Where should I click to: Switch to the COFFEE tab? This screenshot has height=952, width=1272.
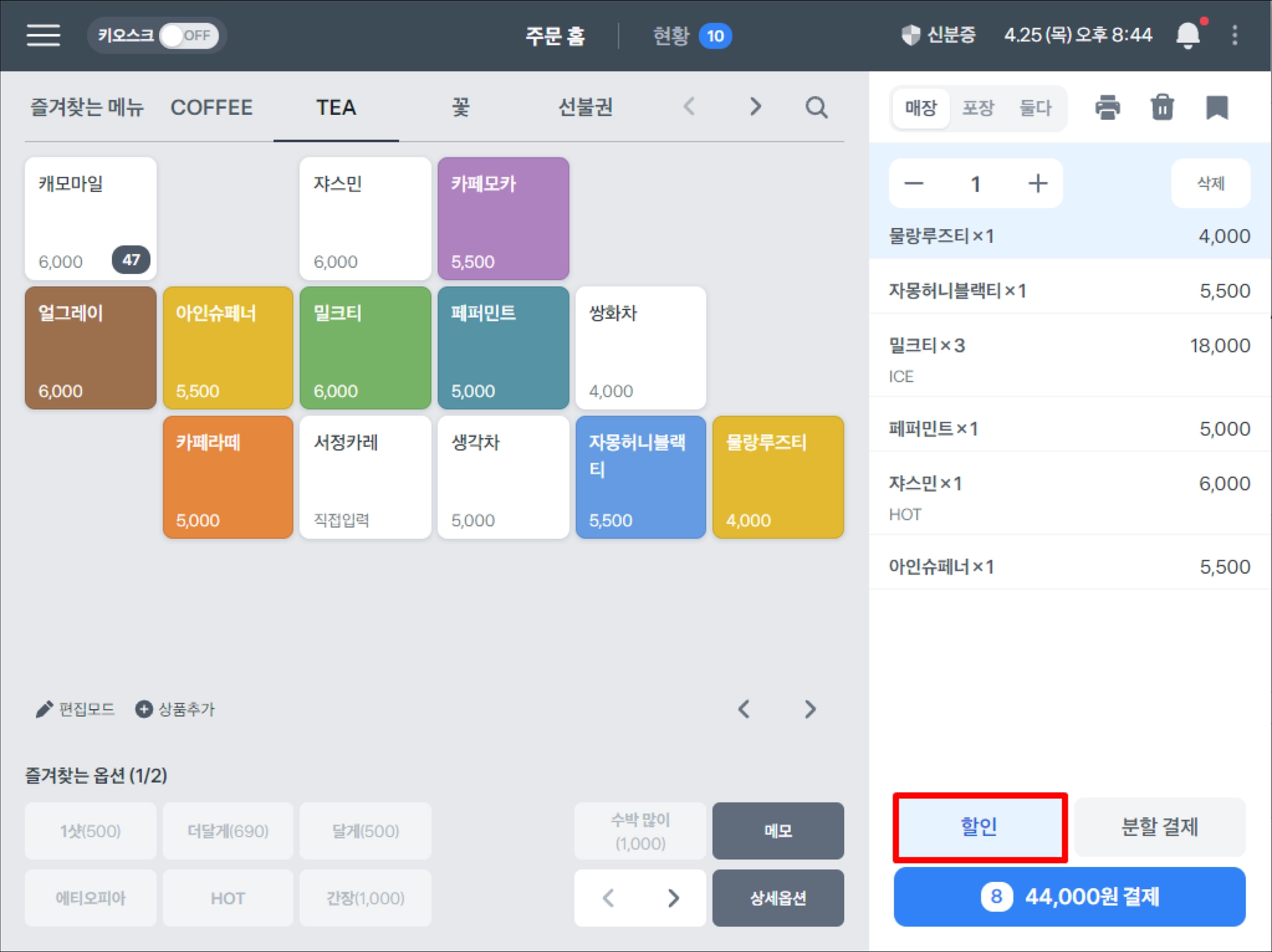click(212, 107)
